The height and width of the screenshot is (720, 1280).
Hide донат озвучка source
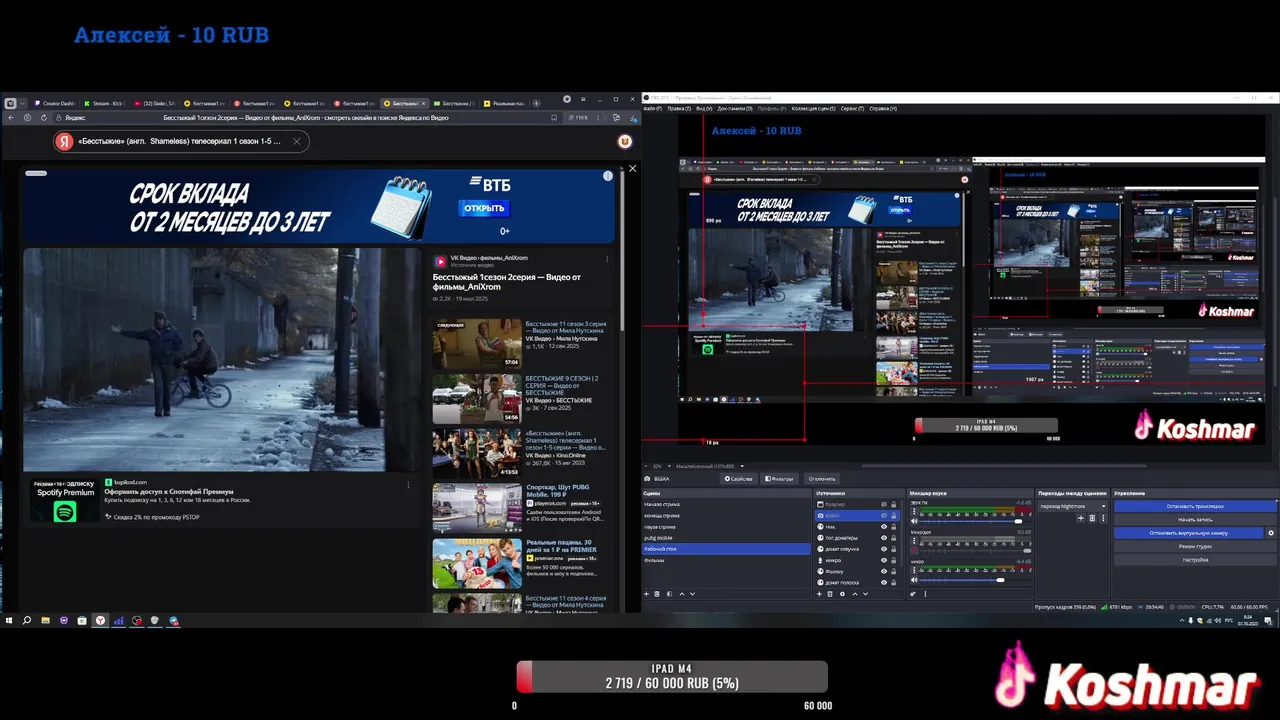coord(884,549)
